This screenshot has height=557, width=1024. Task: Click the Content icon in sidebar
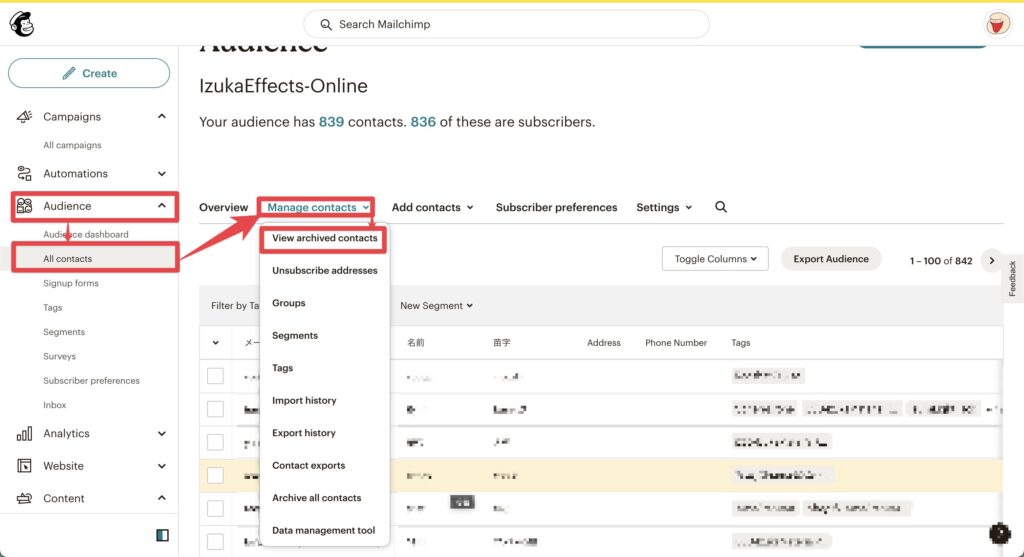[x=24, y=498]
